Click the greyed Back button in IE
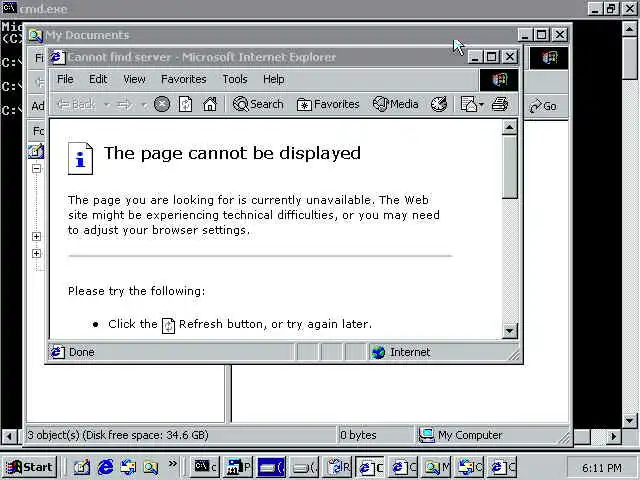Viewport: 640px width, 480px height. click(76, 105)
